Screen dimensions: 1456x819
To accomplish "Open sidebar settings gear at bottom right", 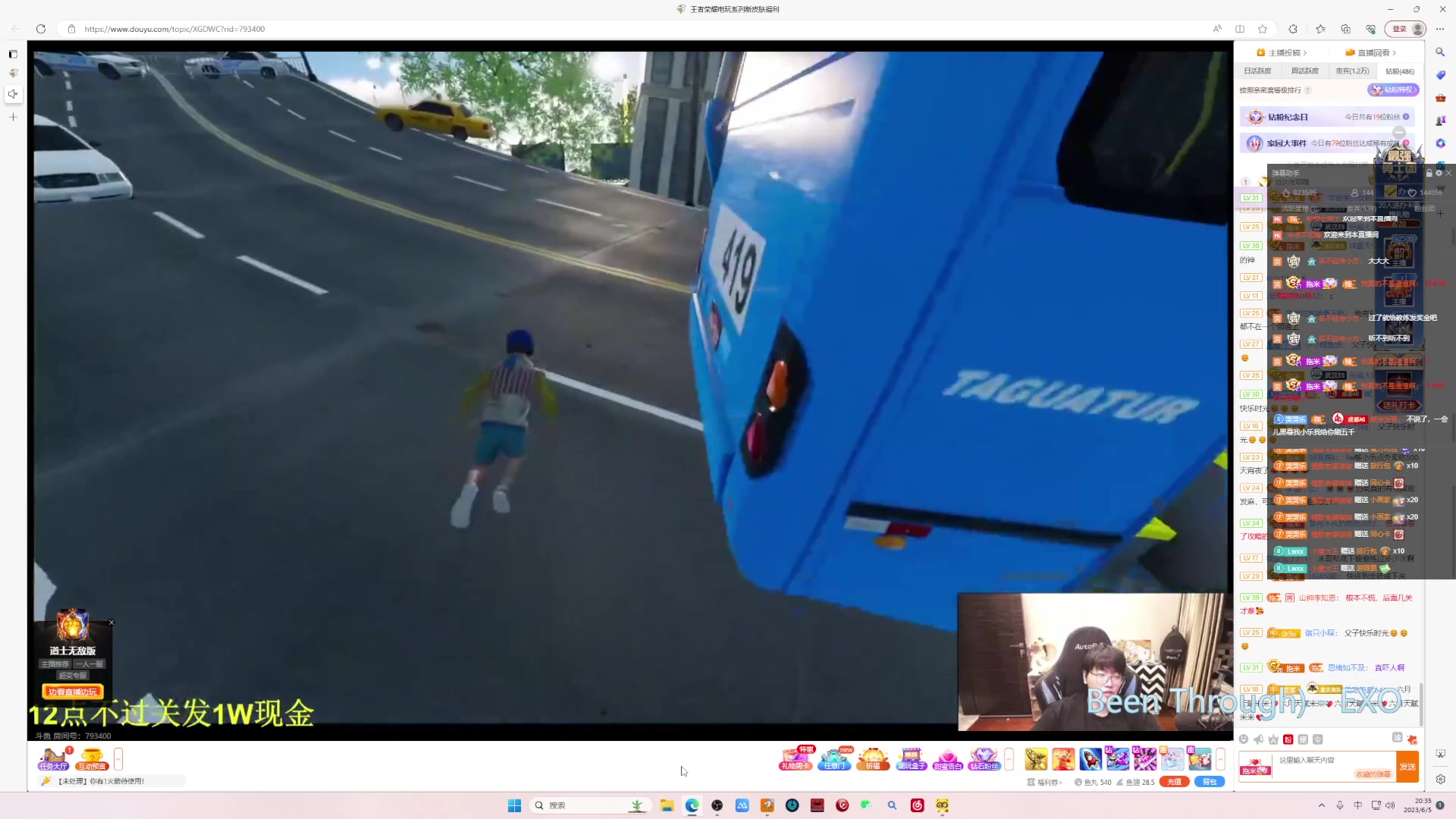I will pyautogui.click(x=1440, y=779).
